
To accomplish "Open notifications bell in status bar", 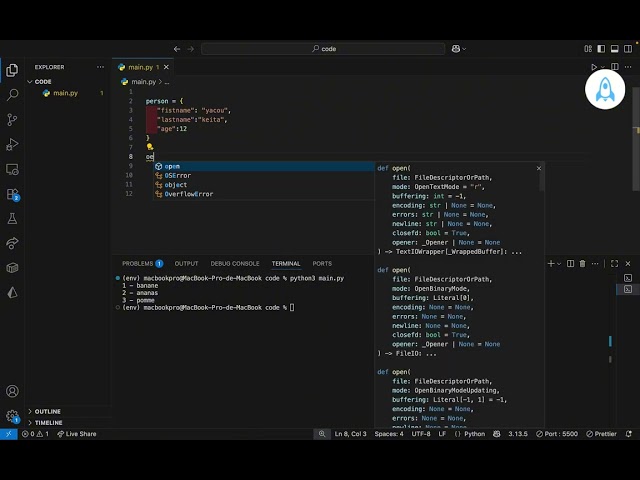I will click(629, 434).
